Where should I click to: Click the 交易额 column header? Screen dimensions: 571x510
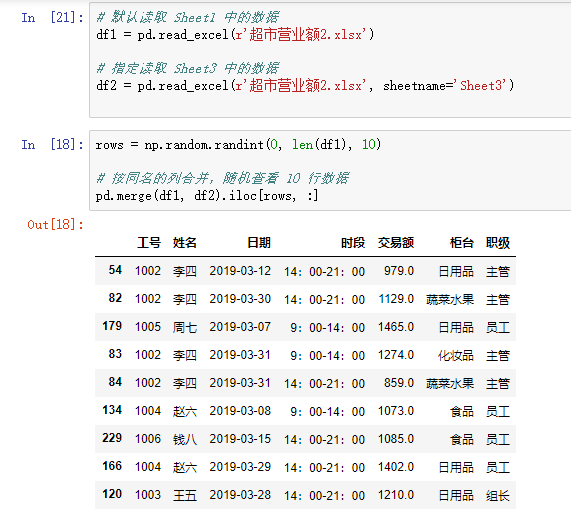[396, 243]
